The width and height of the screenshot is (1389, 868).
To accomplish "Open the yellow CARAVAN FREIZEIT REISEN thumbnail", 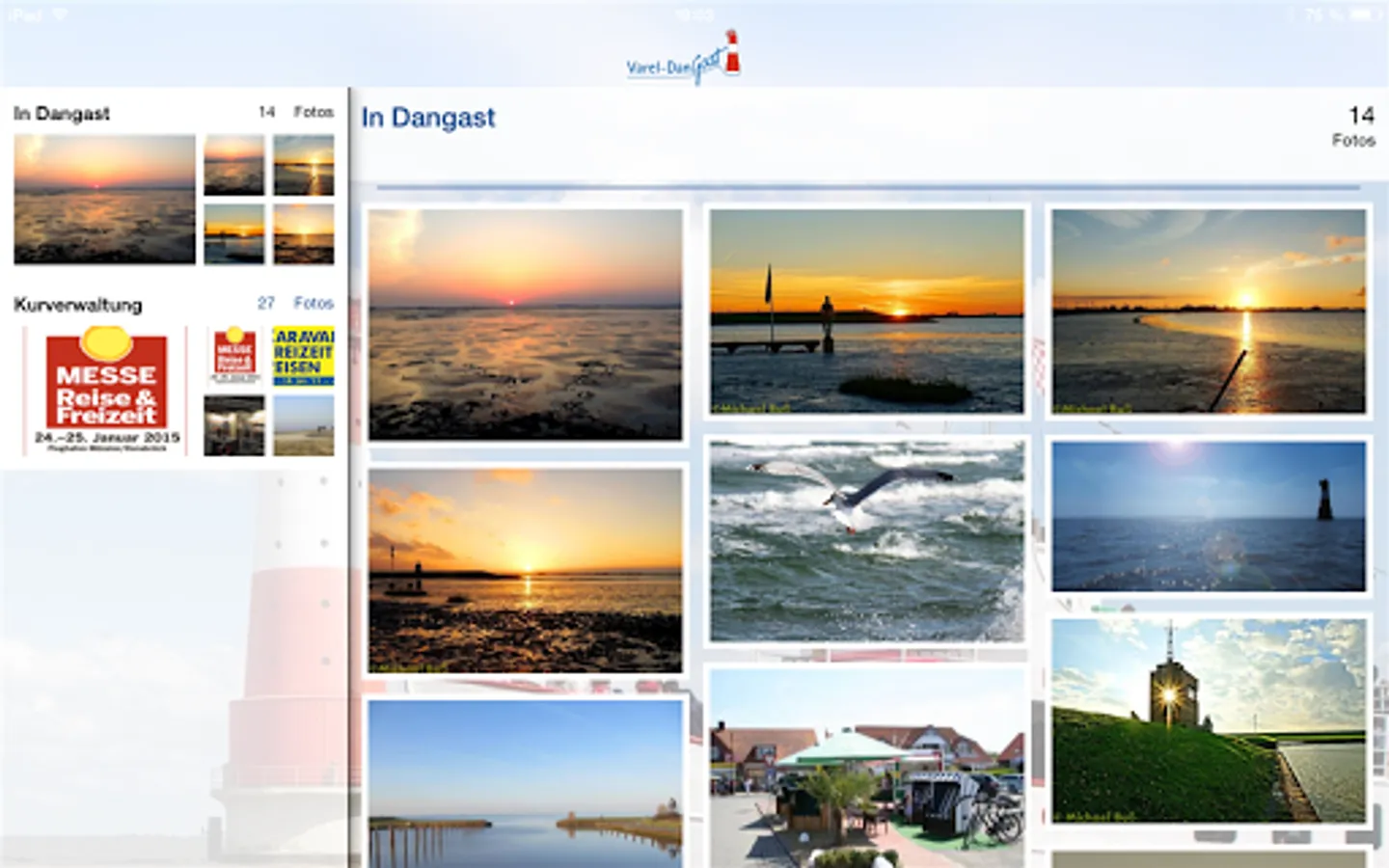I will 303,356.
